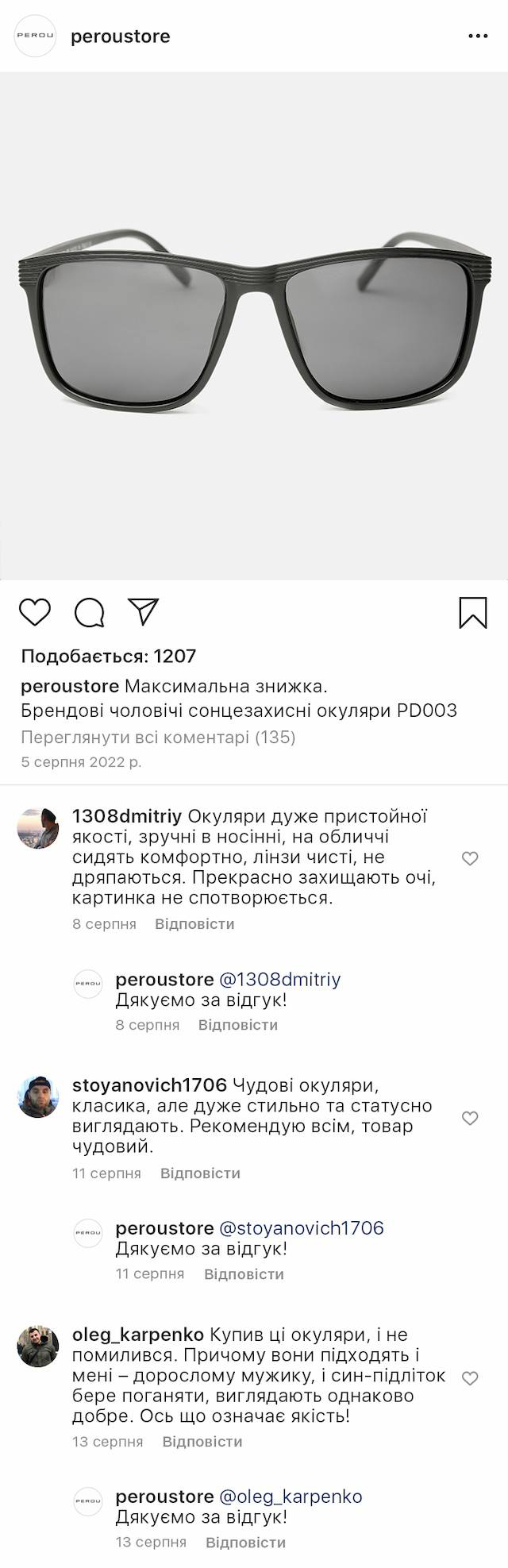Like 1308dmitriy's comment
The image size is (508, 1568).
(470, 858)
